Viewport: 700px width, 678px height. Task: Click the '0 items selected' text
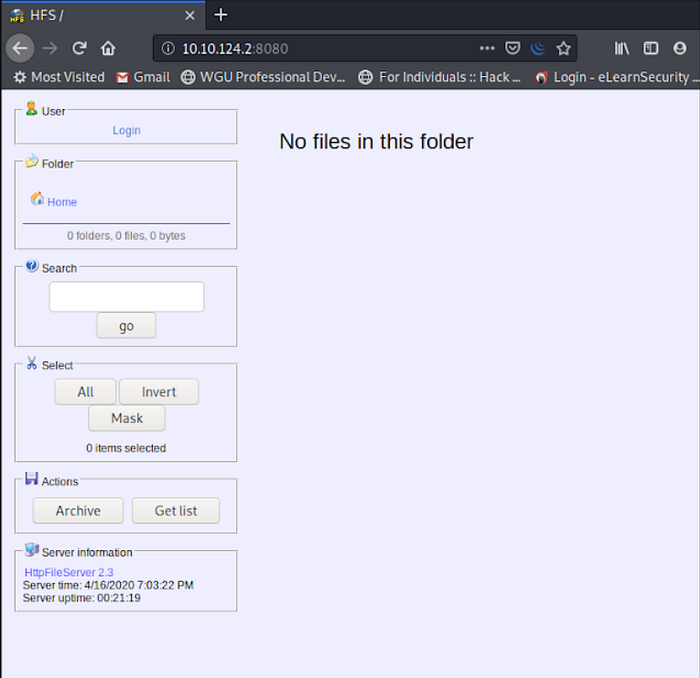(126, 448)
